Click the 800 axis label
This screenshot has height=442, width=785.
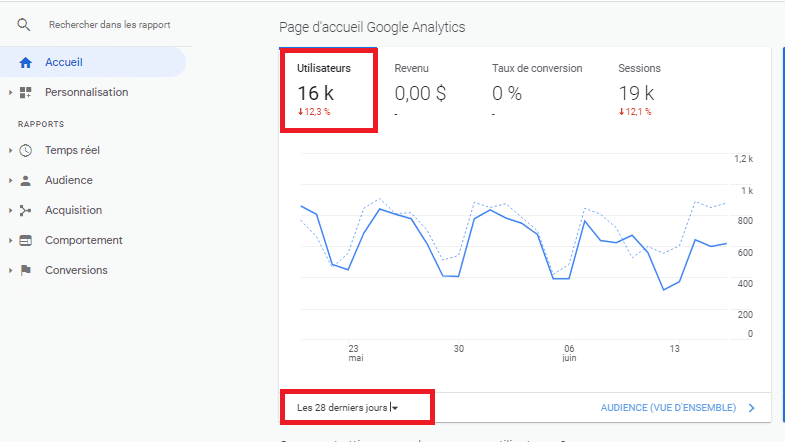[745, 221]
